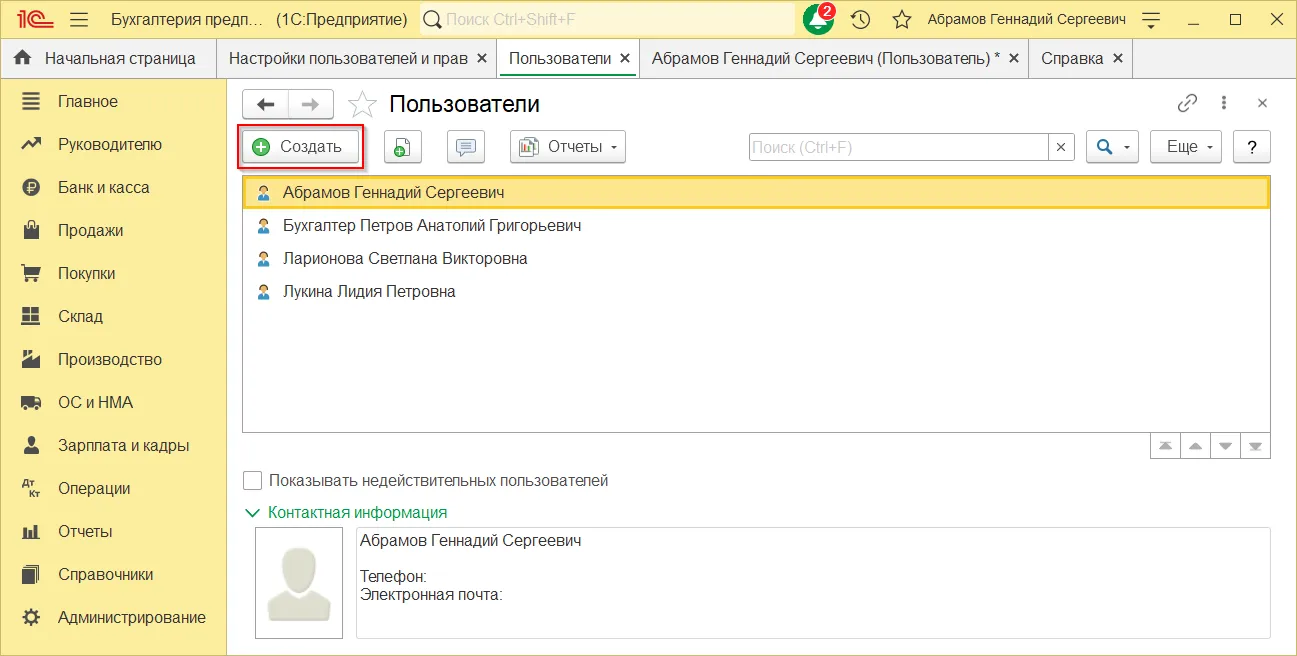Image resolution: width=1297 pixels, height=656 pixels.
Task: Expand the Еще dropdown menu
Action: pyautogui.click(x=1186, y=147)
